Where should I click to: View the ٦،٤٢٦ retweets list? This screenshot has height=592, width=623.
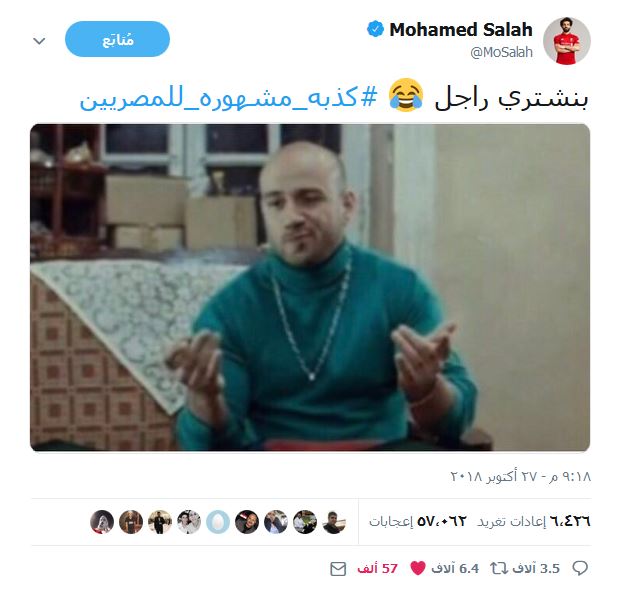click(534, 521)
